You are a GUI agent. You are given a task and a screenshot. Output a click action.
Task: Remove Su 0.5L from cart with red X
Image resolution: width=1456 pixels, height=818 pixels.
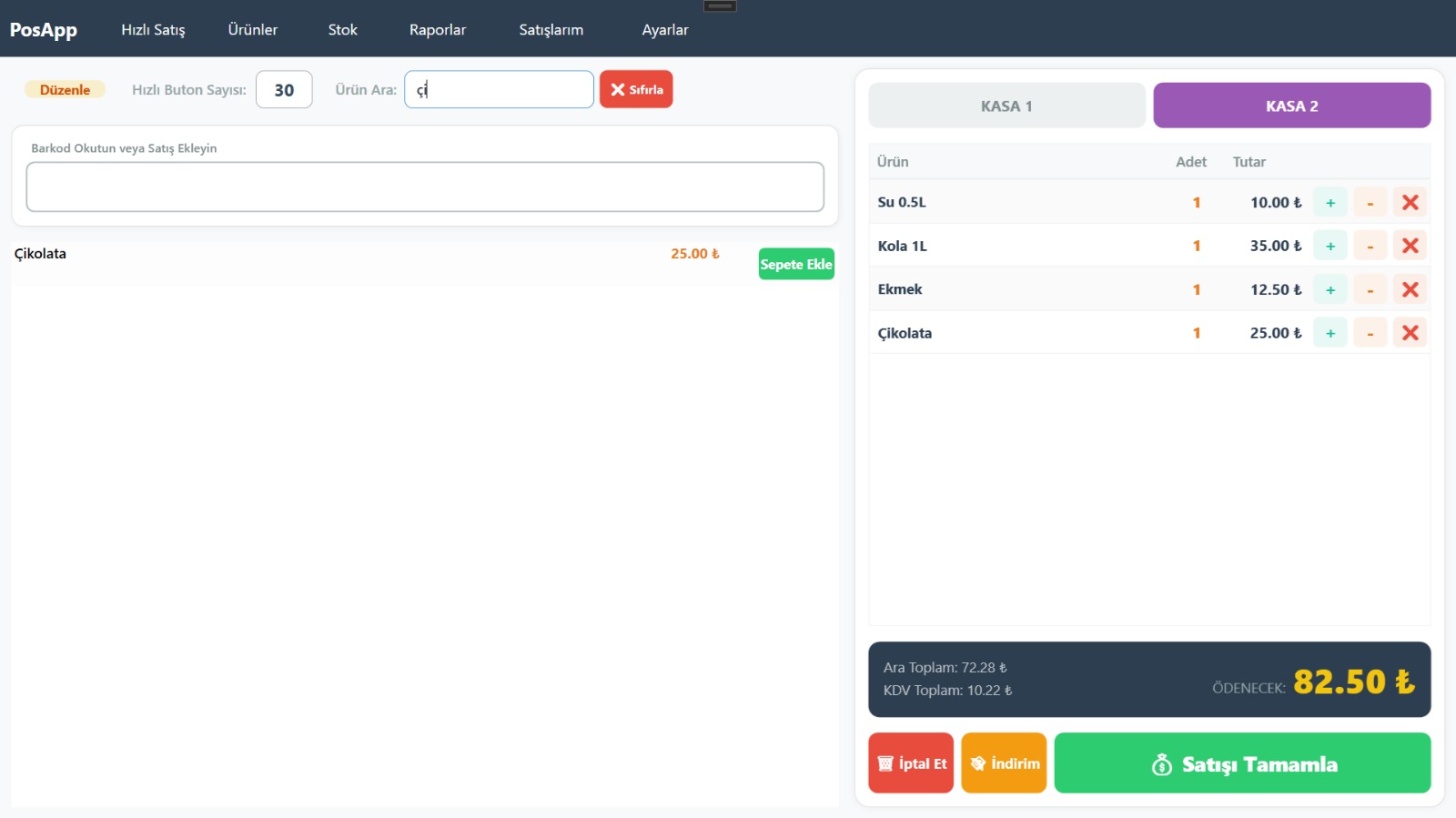coord(1410,202)
